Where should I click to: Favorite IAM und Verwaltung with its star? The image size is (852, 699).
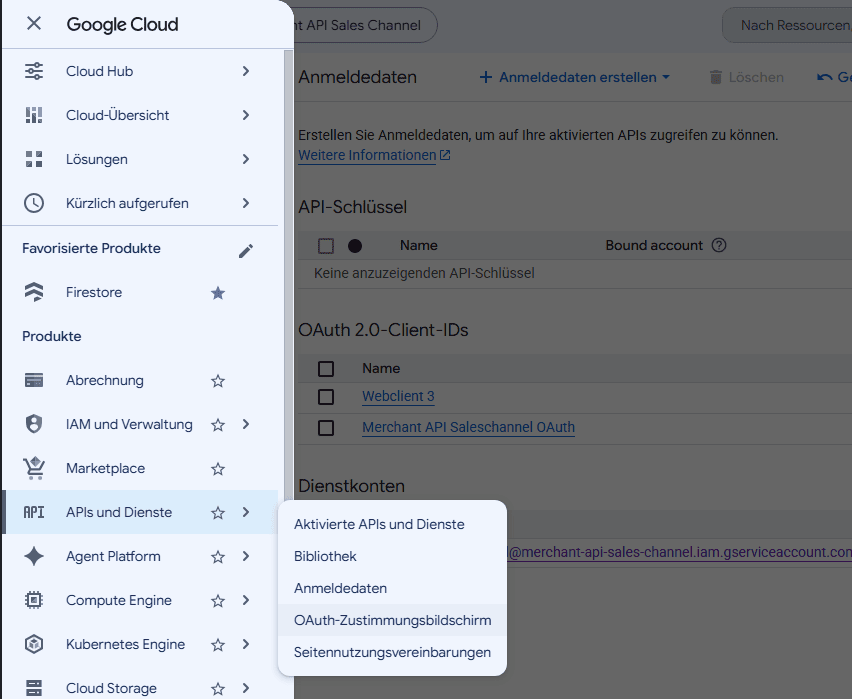tap(218, 425)
